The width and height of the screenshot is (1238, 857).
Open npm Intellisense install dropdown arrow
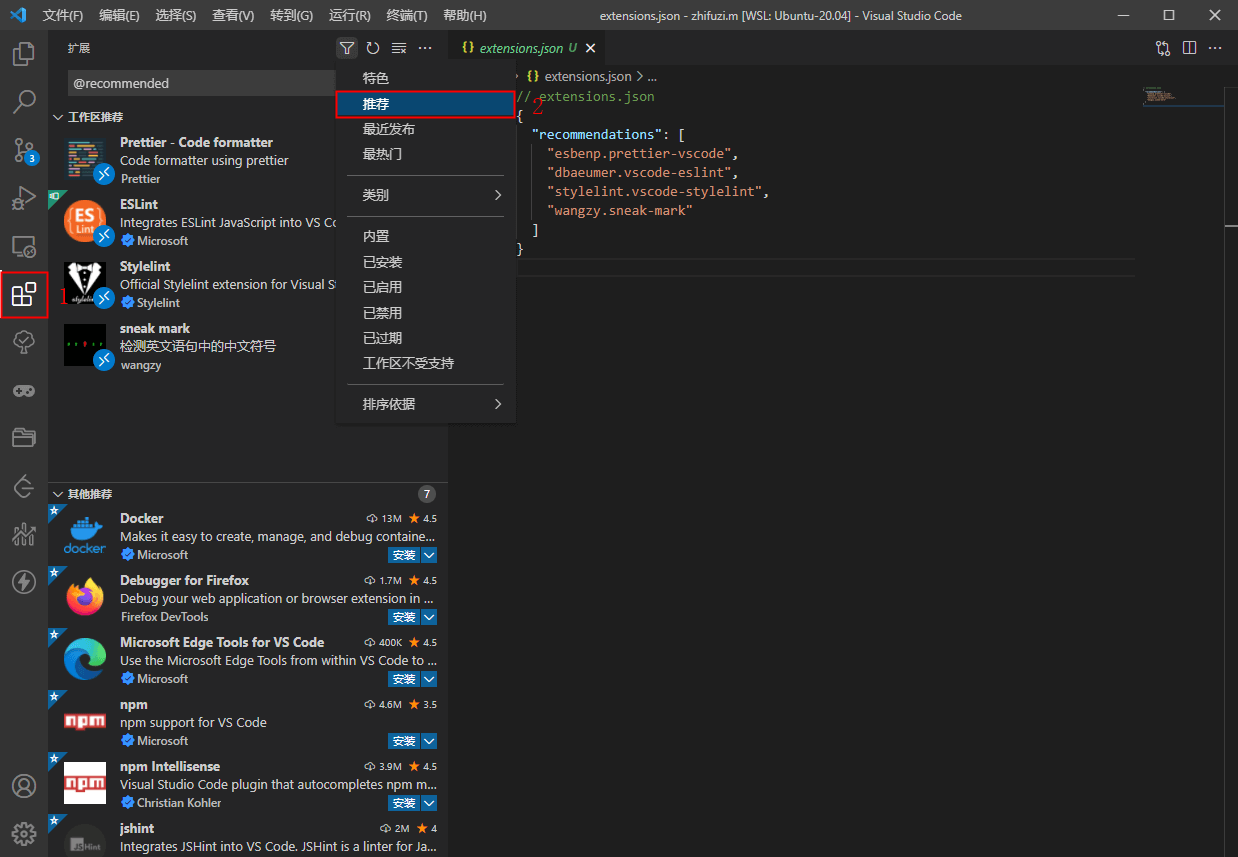(429, 803)
